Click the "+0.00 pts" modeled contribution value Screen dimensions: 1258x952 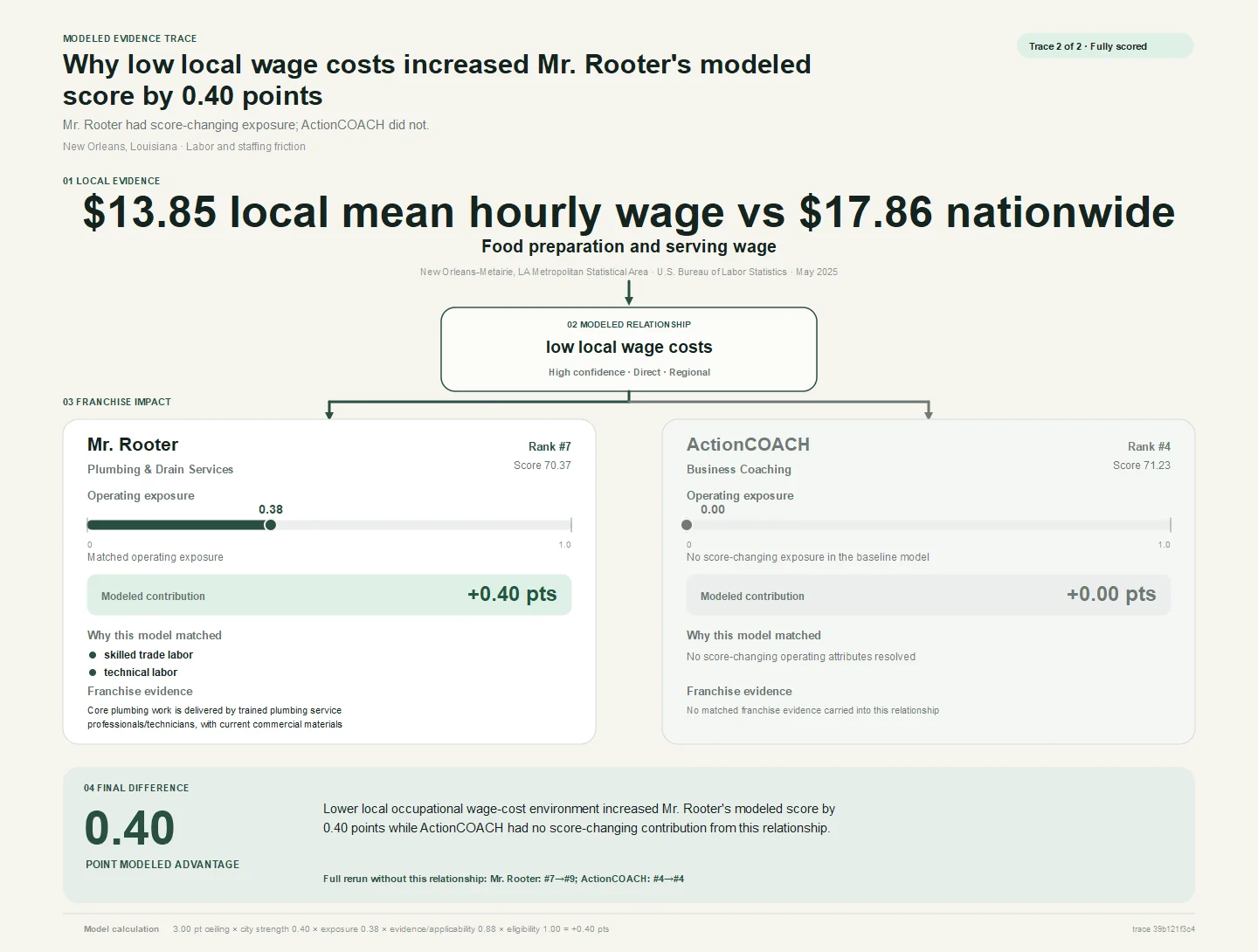pos(1111,594)
